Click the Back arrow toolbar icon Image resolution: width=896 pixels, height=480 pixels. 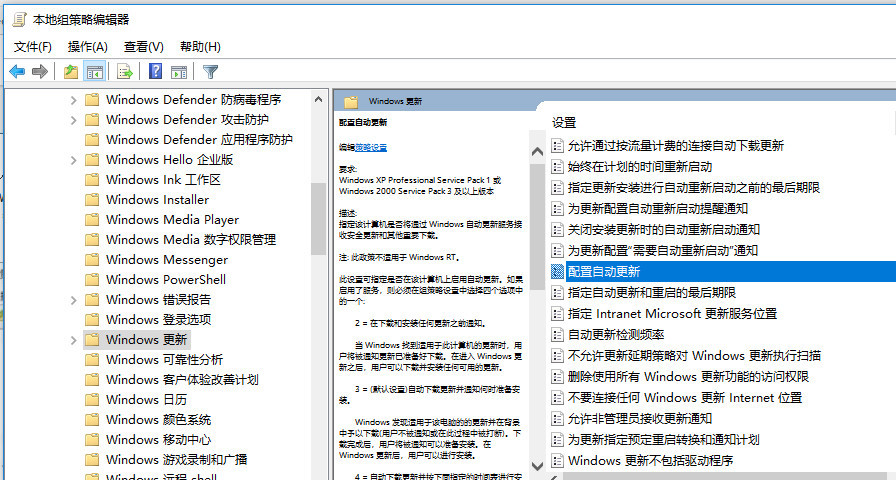[x=17, y=71]
